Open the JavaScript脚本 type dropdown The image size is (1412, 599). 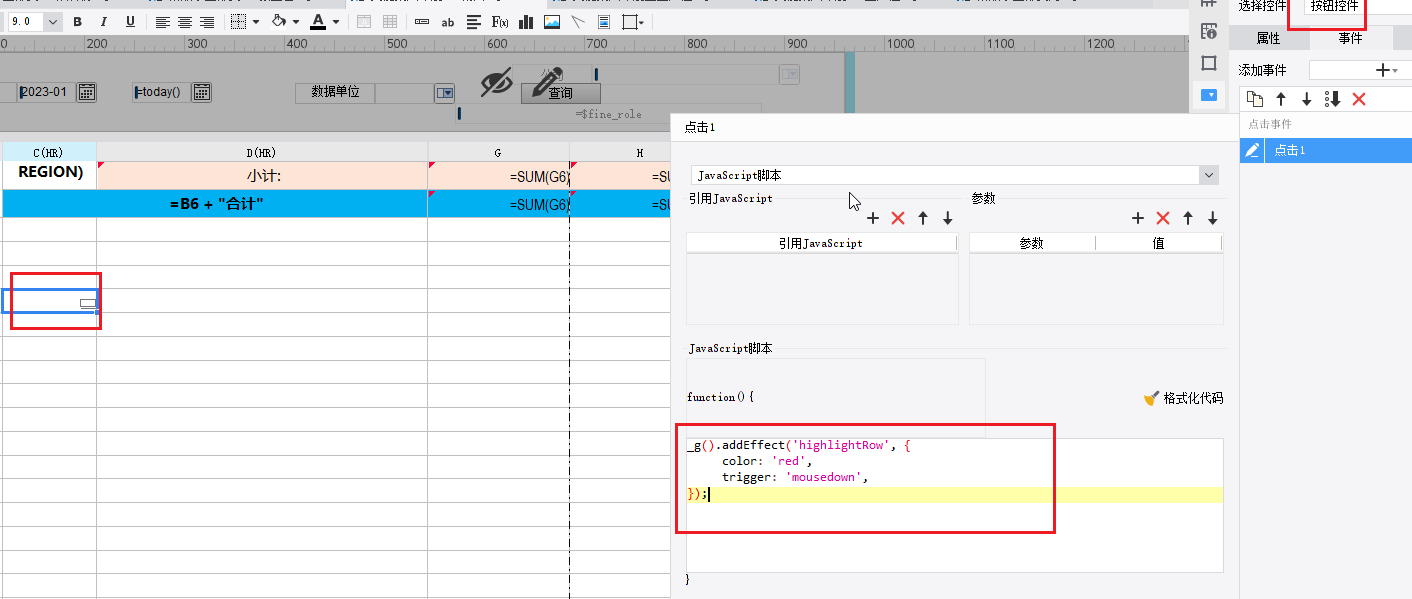1209,175
